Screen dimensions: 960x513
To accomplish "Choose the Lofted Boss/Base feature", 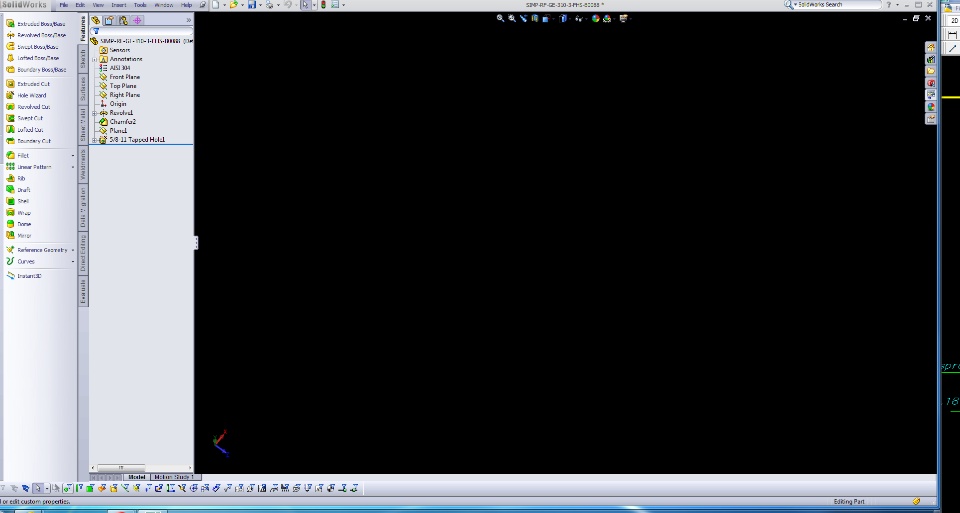I will tap(32, 58).
